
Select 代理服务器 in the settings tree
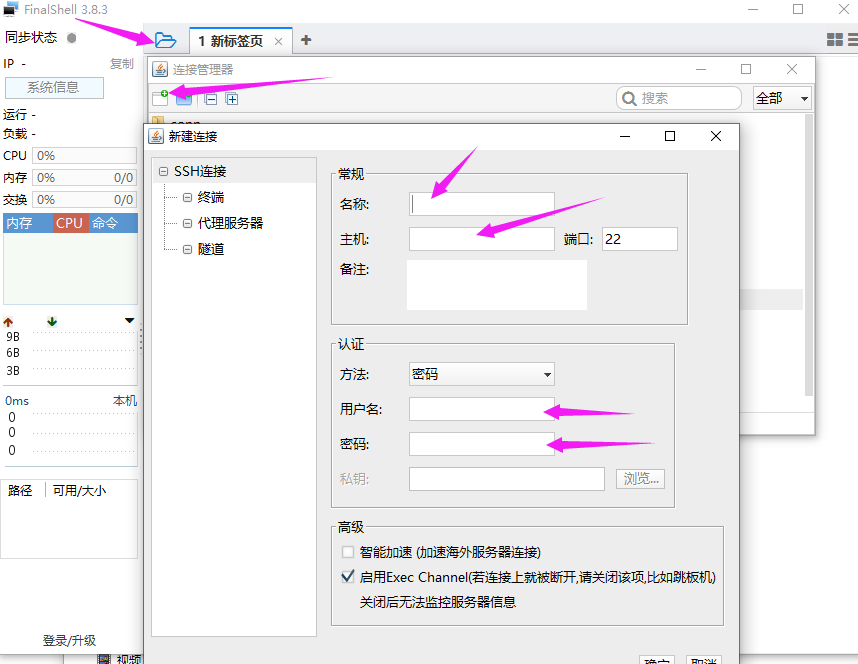pos(230,223)
